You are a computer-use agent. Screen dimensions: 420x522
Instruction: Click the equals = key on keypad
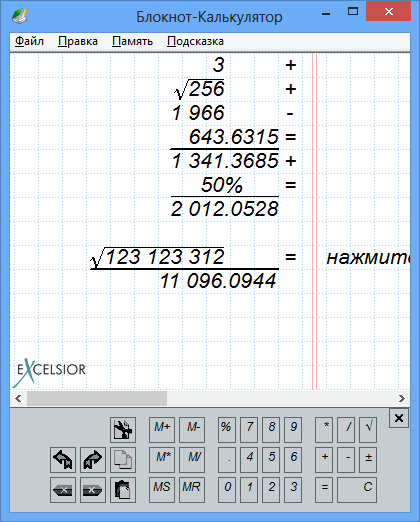click(324, 490)
